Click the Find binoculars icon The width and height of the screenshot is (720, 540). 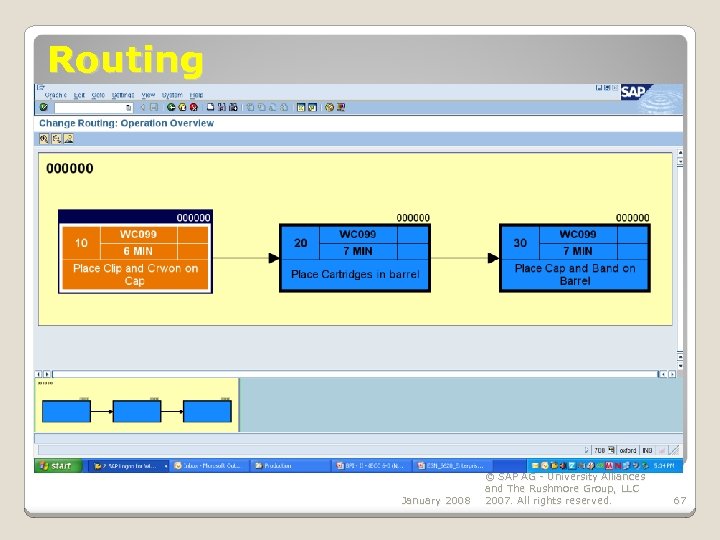click(x=222, y=107)
